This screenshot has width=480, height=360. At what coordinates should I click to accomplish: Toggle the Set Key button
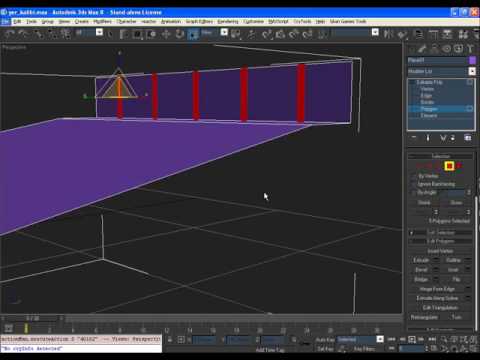325,349
